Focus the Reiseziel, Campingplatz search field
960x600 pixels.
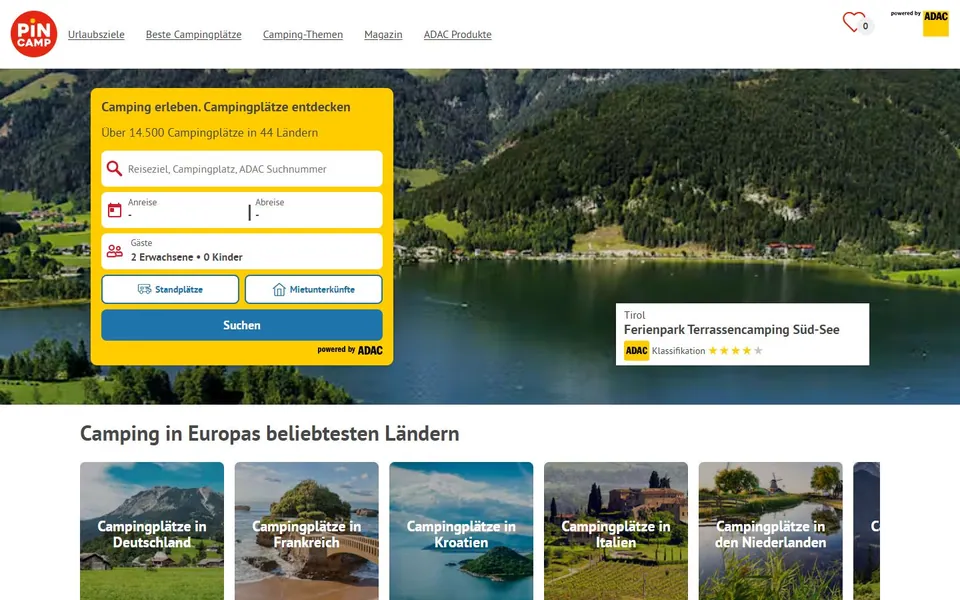(x=242, y=168)
